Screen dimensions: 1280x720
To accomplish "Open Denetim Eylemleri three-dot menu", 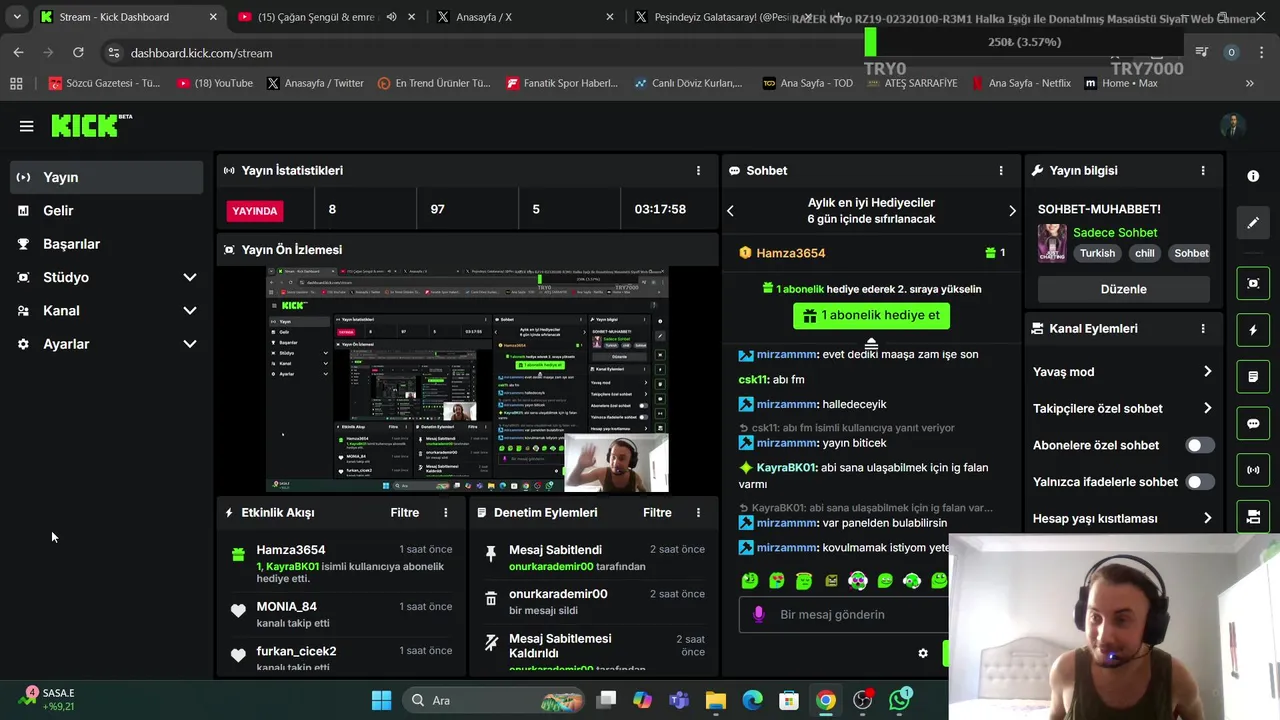I will [x=698, y=512].
